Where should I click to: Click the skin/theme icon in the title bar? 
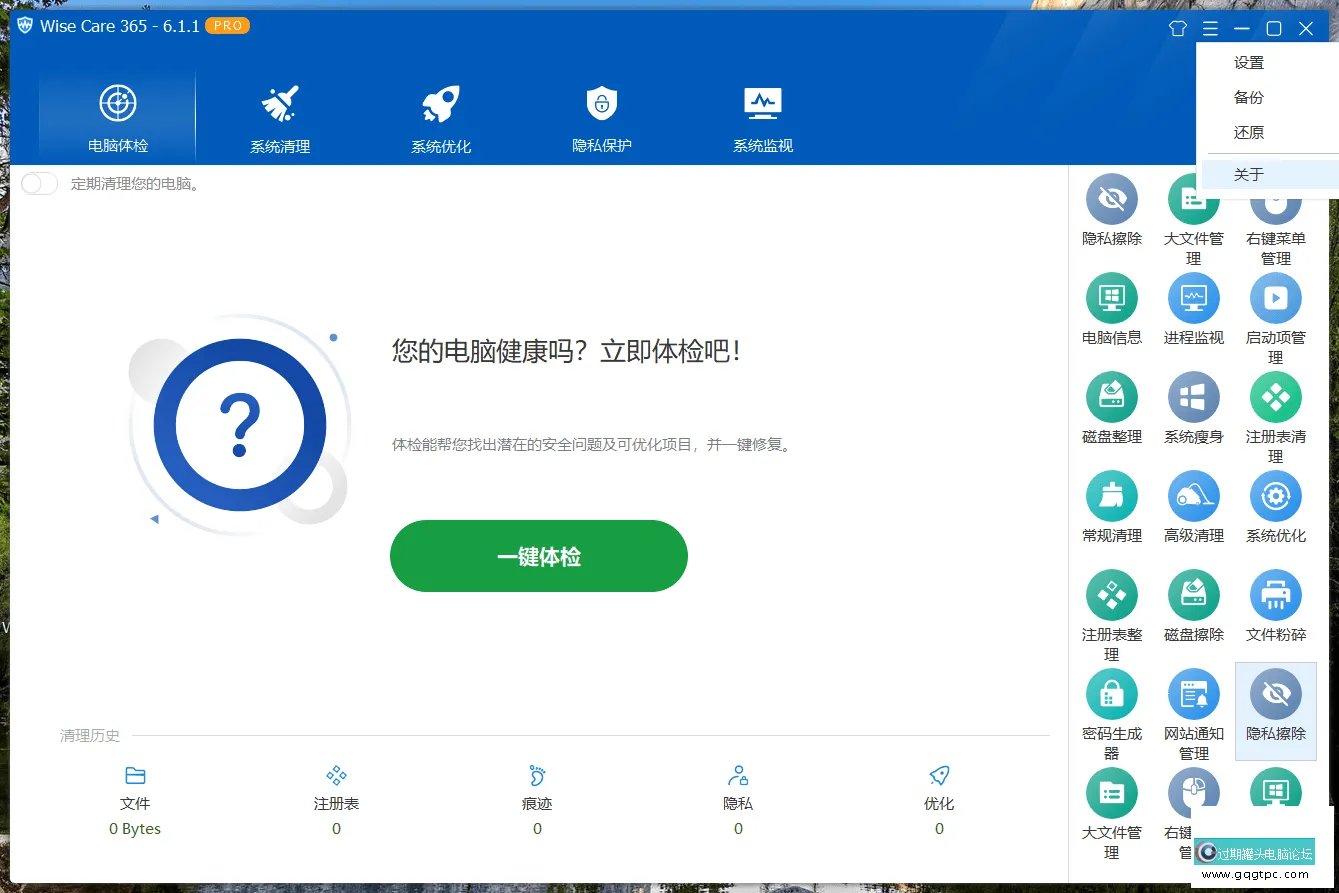(1177, 28)
